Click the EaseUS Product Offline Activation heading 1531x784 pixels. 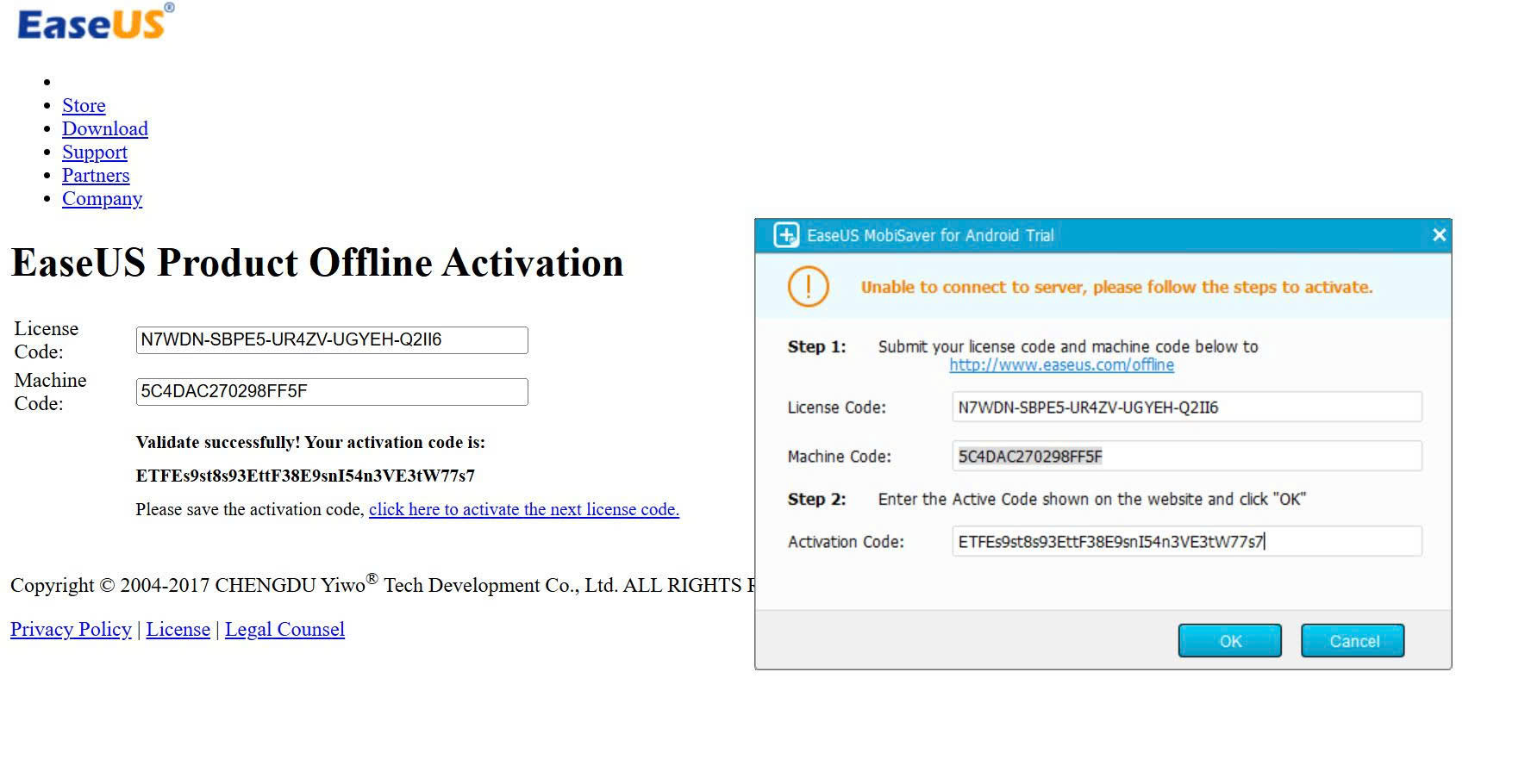click(317, 264)
